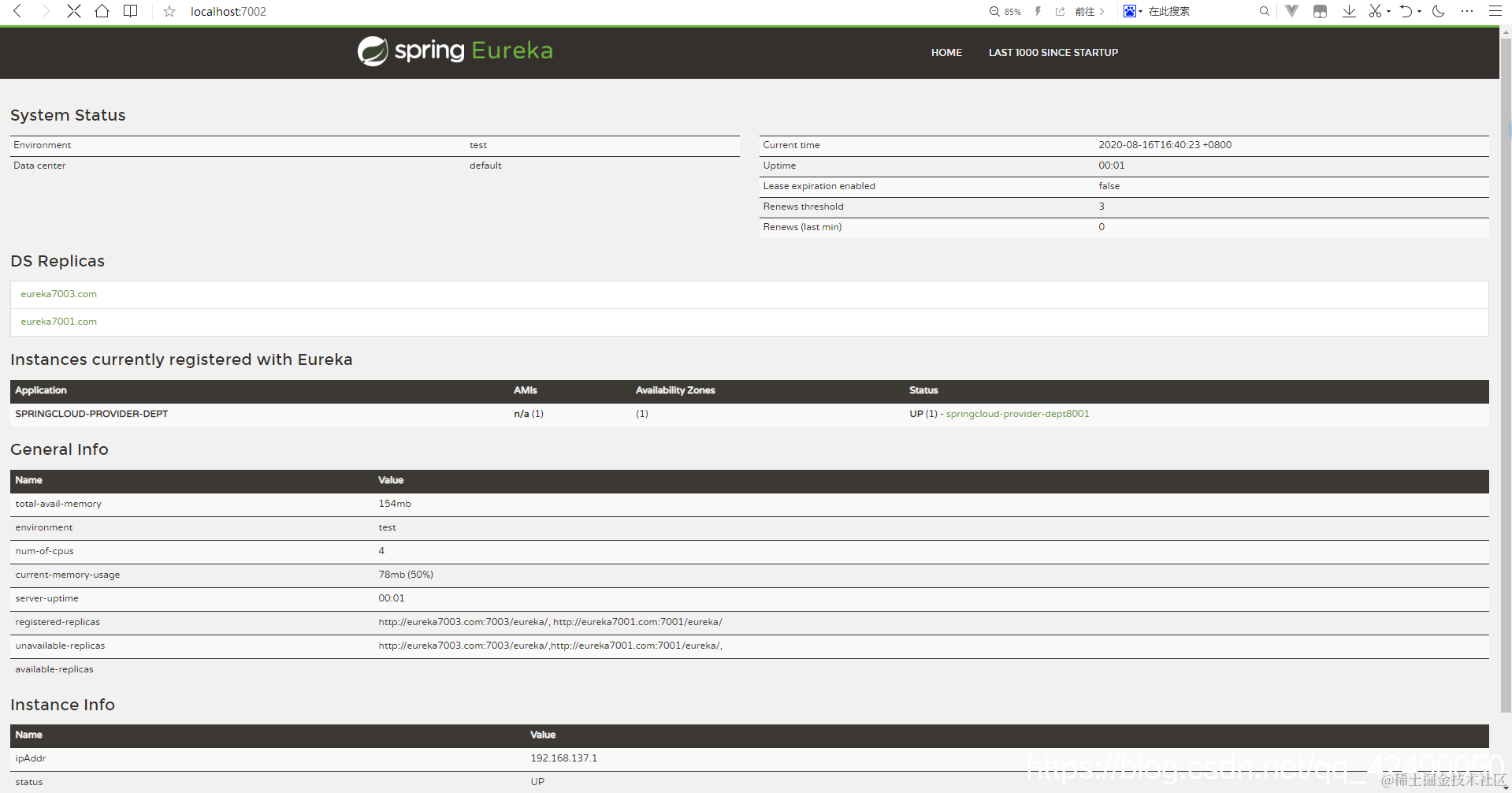Click the 85% zoom magnifier icon
Screen dimensions: 1512x793
(x=994, y=11)
